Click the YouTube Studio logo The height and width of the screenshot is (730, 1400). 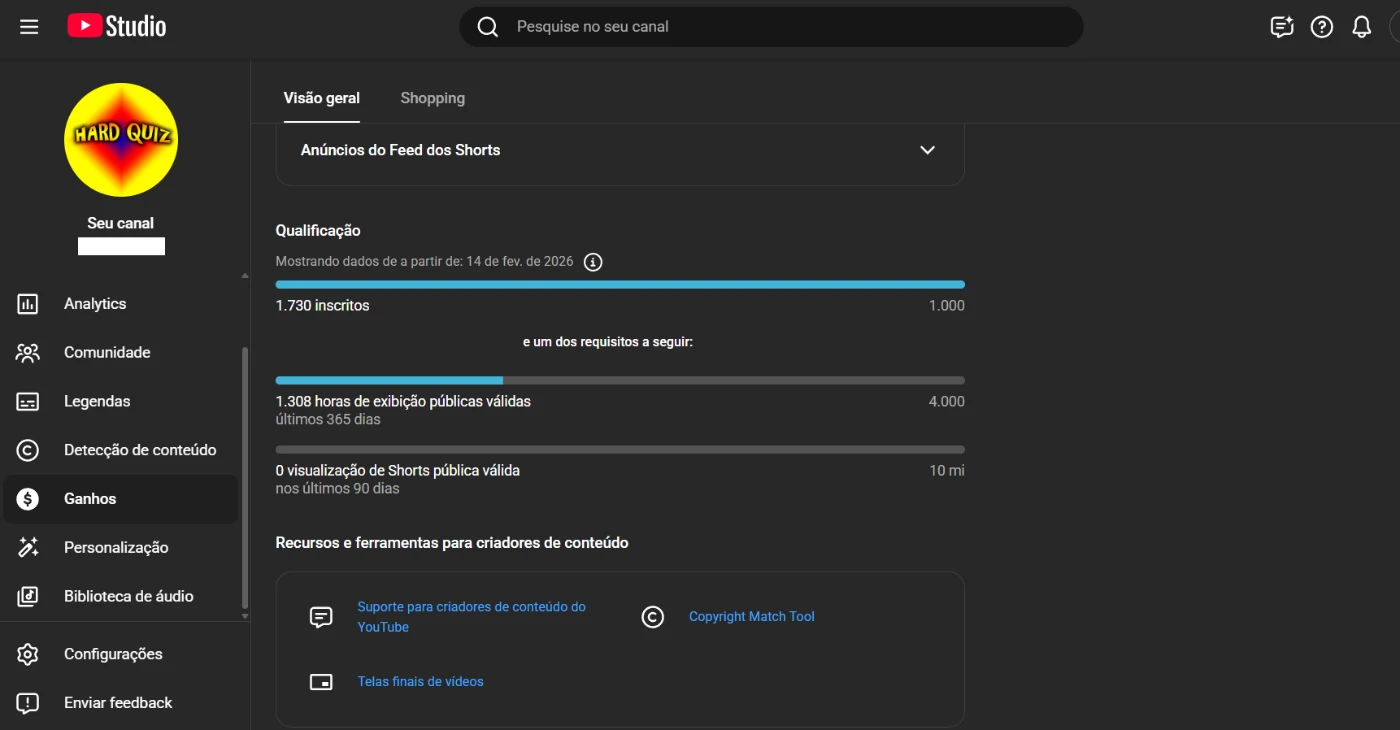(x=117, y=27)
